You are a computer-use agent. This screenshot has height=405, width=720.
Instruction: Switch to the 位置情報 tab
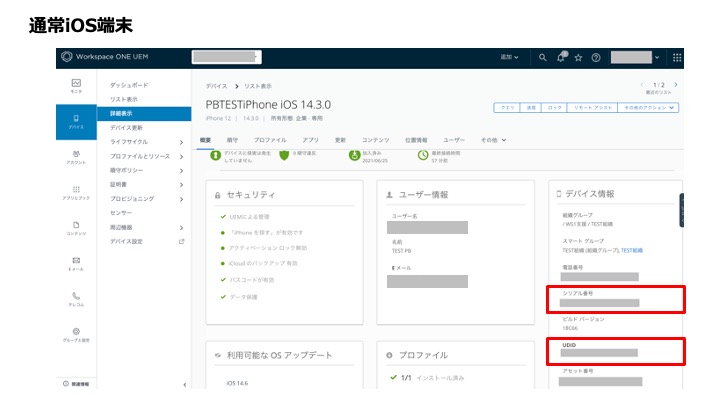(x=416, y=140)
